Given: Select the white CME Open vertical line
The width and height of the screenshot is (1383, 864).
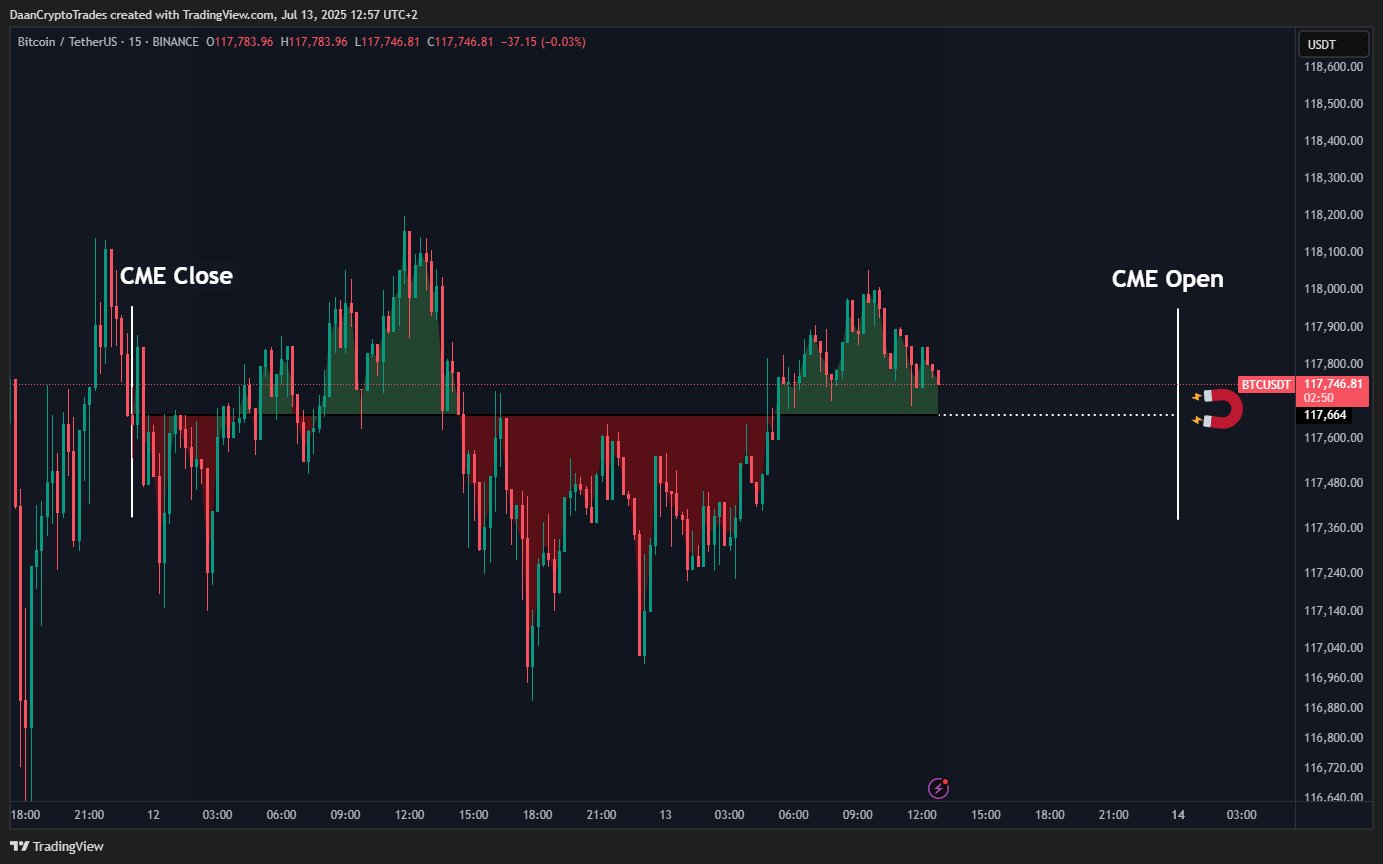Looking at the screenshot, I should tap(1178, 414).
